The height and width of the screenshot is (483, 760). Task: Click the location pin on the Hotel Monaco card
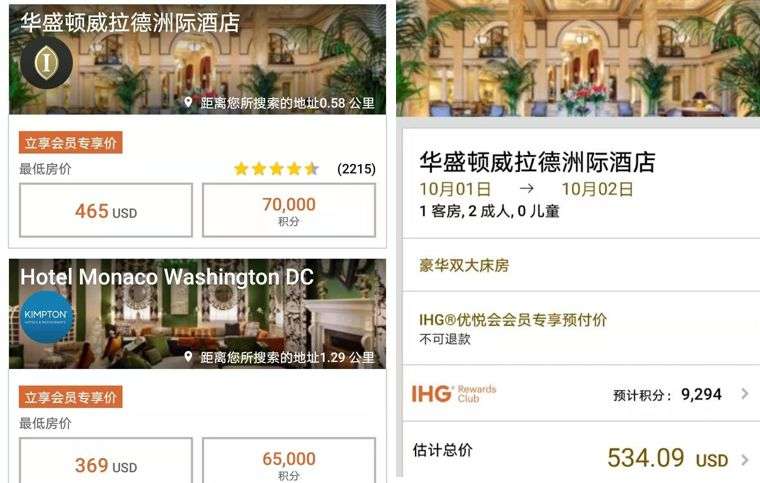click(189, 357)
